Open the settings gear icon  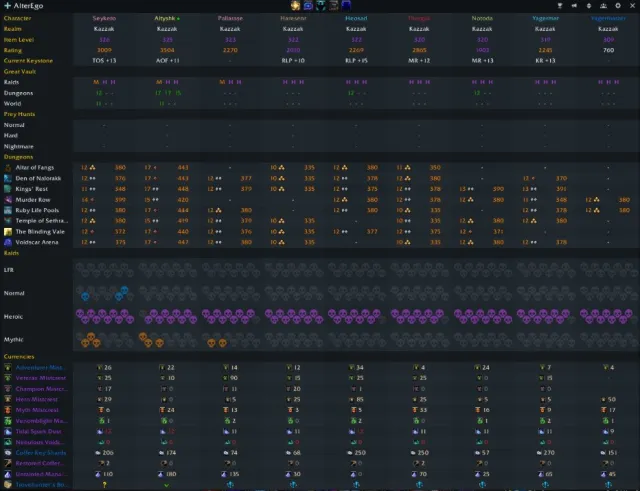618,6
